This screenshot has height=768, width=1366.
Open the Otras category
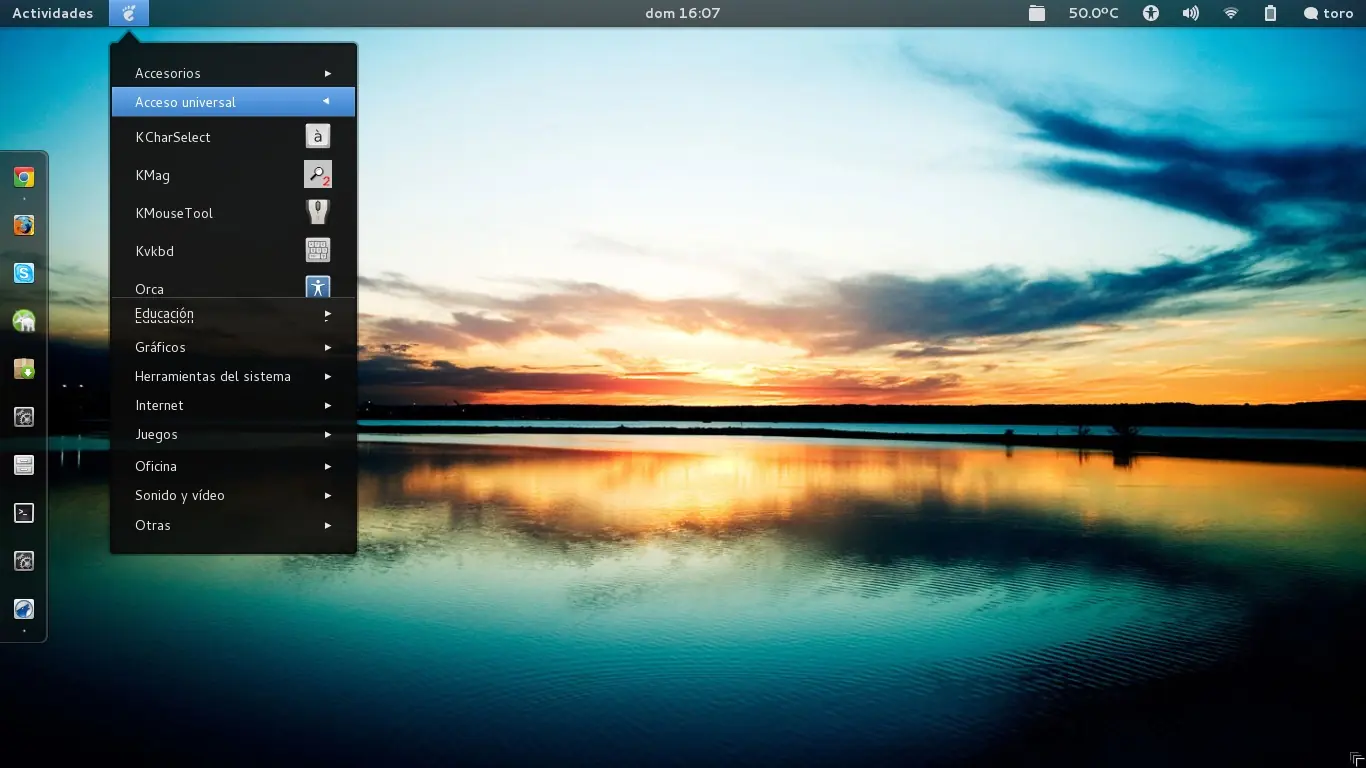233,525
